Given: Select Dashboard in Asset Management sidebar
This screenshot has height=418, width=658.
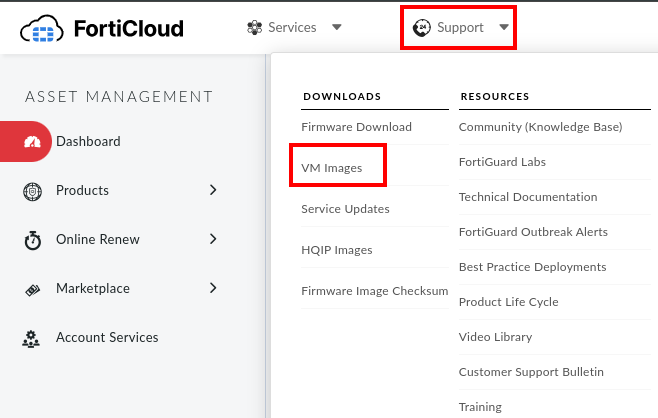Looking at the screenshot, I should [88, 142].
